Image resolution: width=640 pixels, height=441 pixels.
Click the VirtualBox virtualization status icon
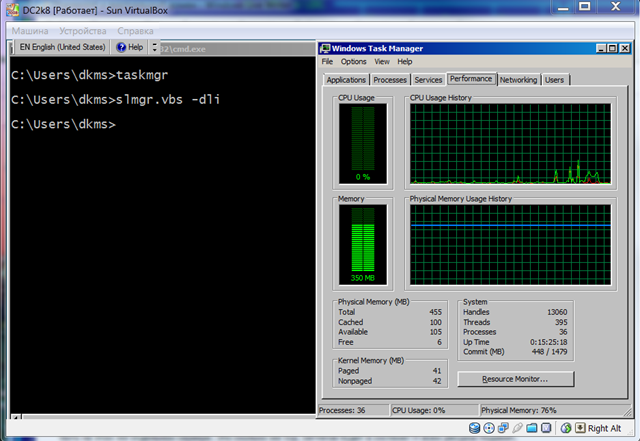pos(546,428)
